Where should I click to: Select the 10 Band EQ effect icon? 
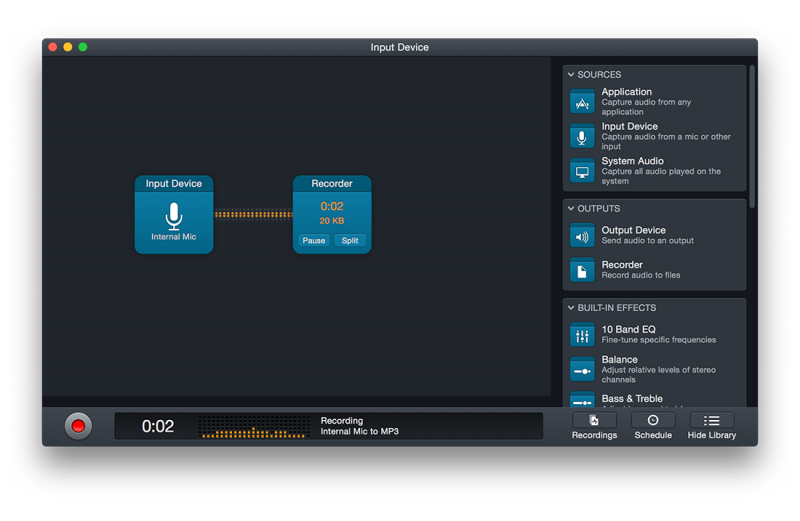tap(582, 335)
